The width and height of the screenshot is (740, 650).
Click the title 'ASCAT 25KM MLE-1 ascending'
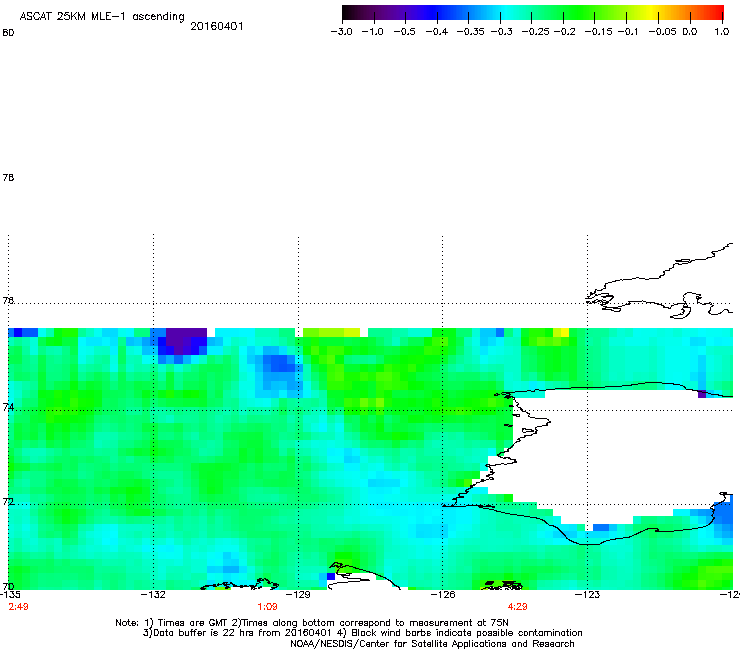102,17
